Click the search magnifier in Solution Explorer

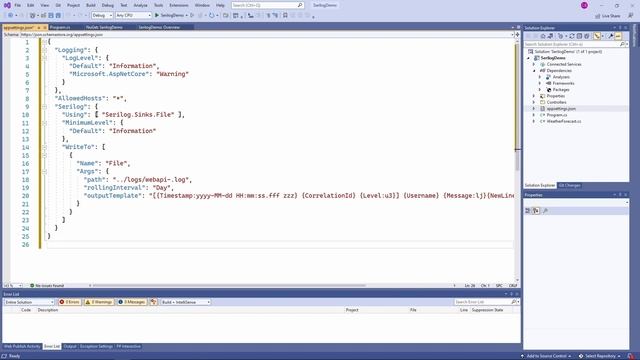click(622, 44)
